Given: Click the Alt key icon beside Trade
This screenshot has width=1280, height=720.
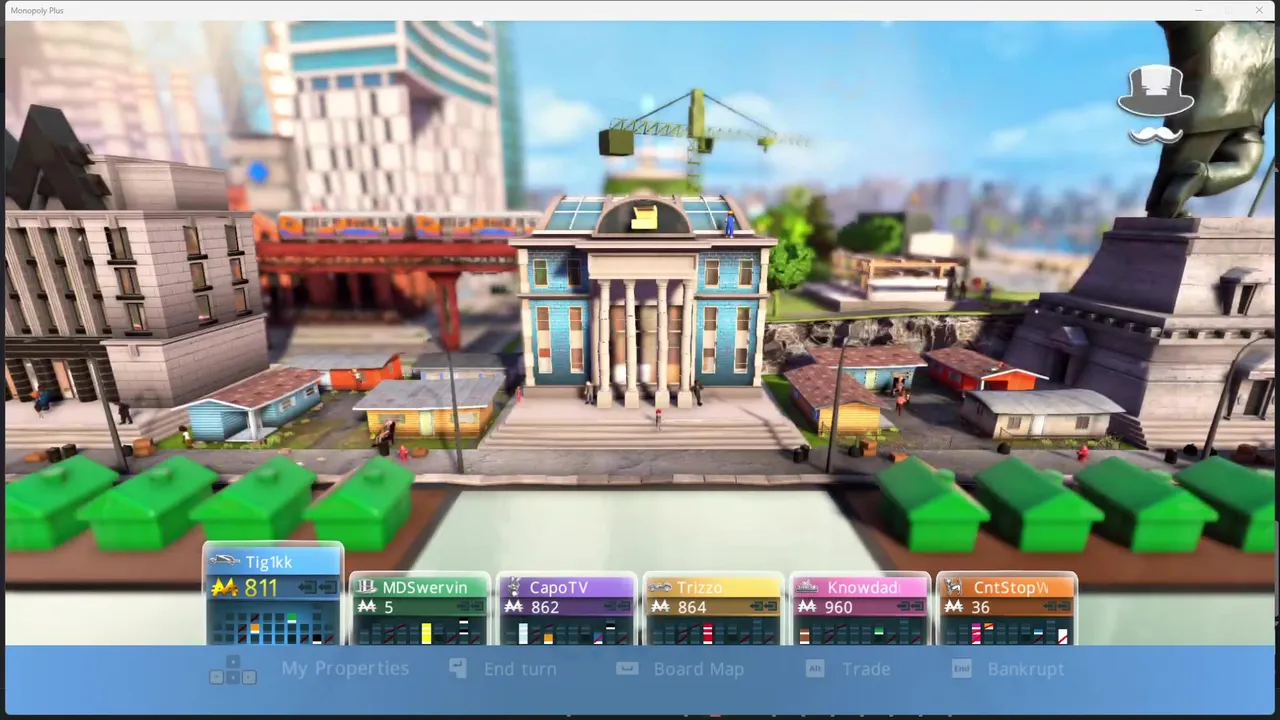Looking at the screenshot, I should pyautogui.click(x=815, y=668).
